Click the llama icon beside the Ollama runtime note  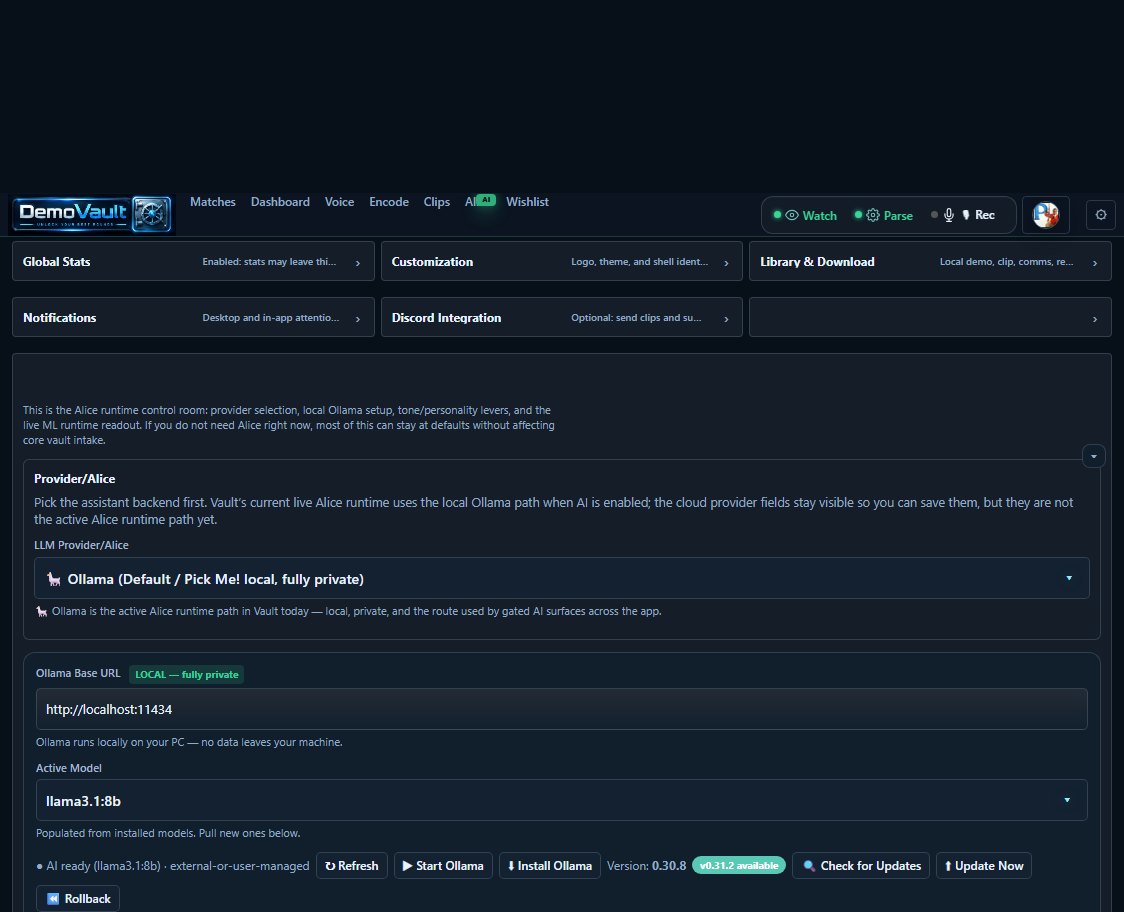pyautogui.click(x=42, y=612)
